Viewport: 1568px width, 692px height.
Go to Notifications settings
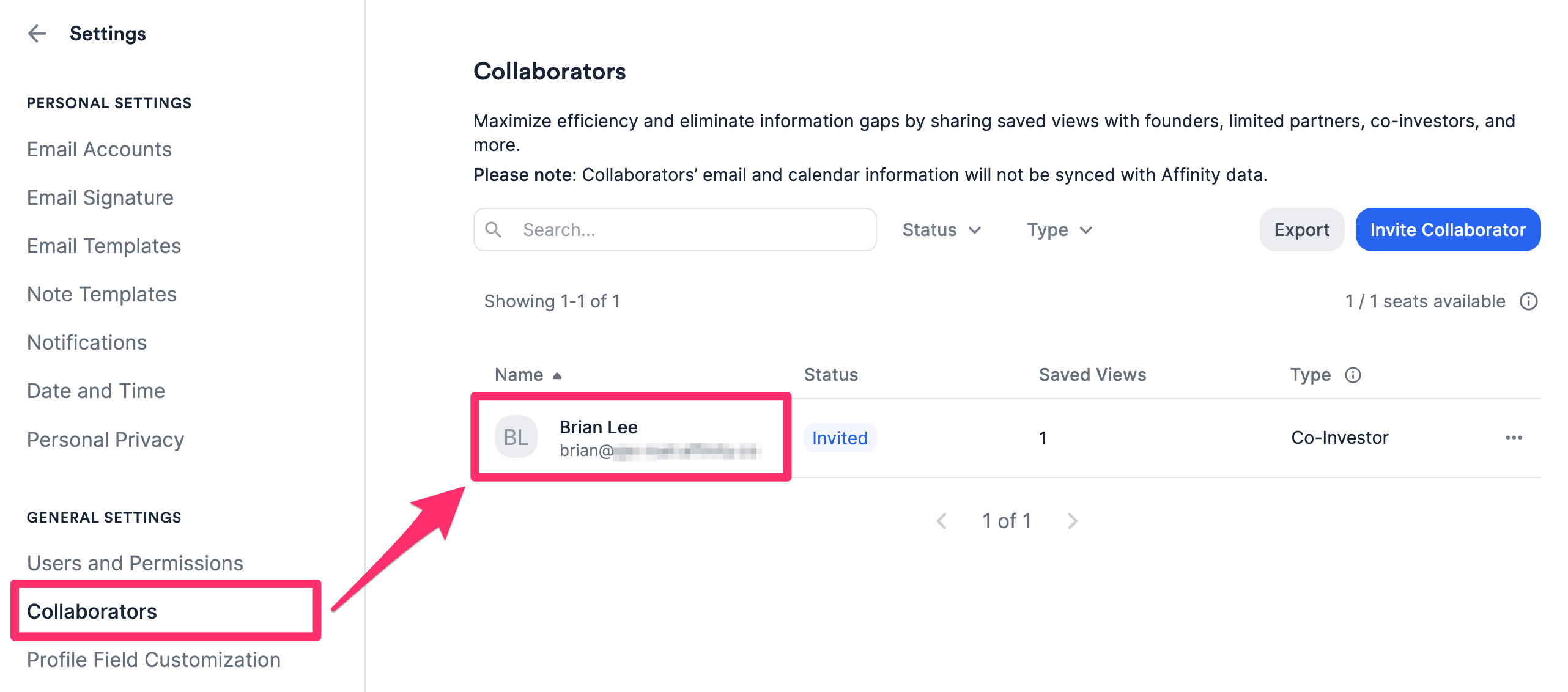(86, 342)
